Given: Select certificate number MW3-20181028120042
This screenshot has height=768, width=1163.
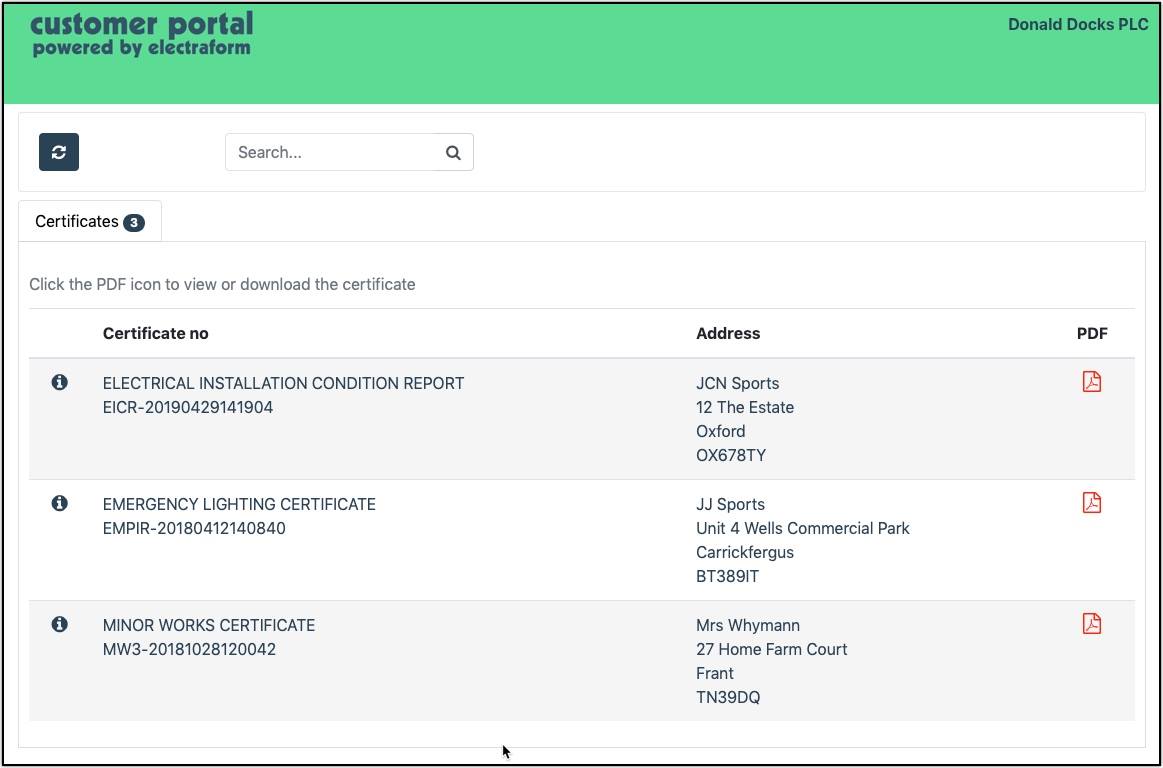Looking at the screenshot, I should coord(189,649).
